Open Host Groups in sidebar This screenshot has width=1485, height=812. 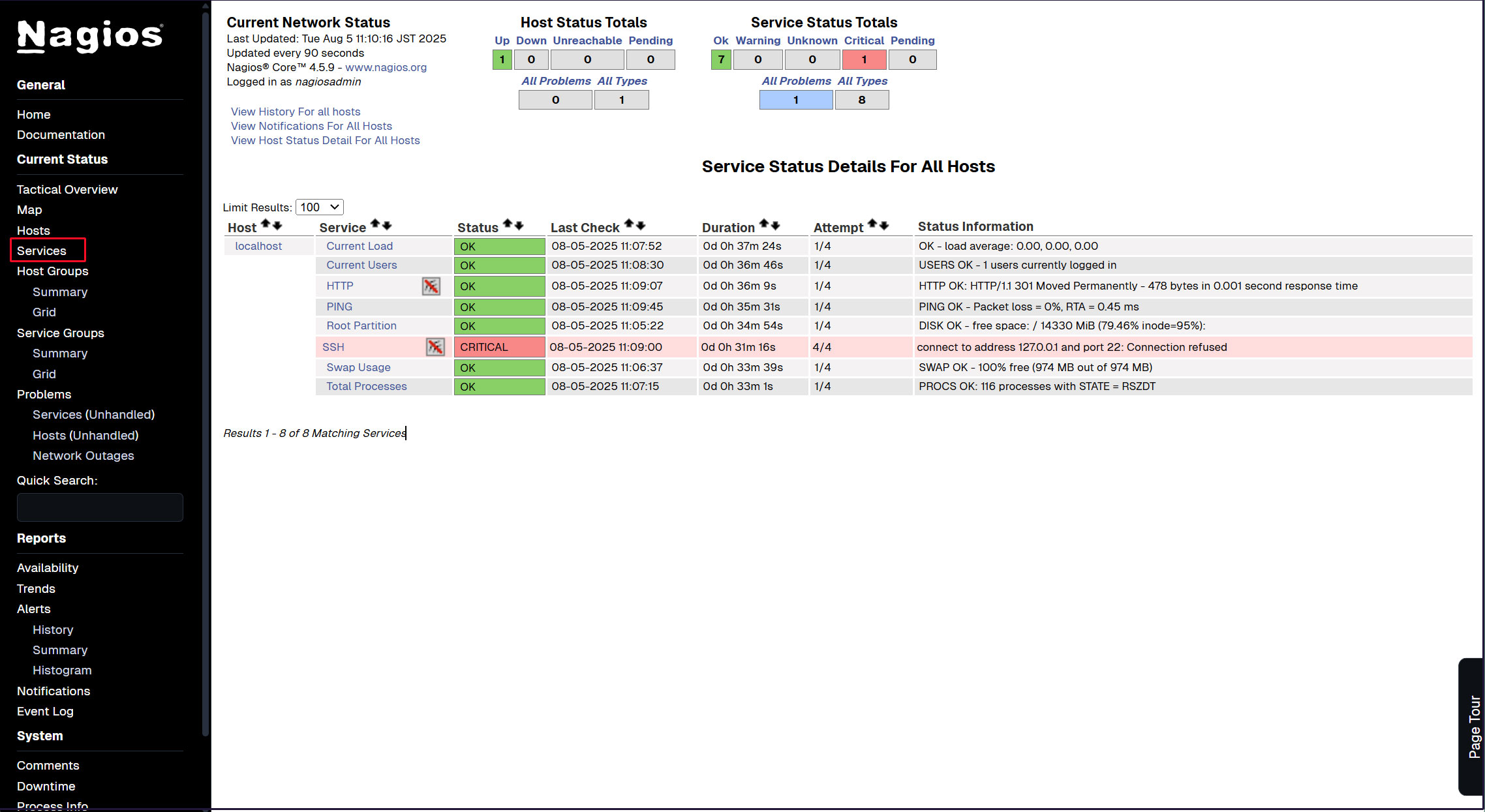pos(53,271)
